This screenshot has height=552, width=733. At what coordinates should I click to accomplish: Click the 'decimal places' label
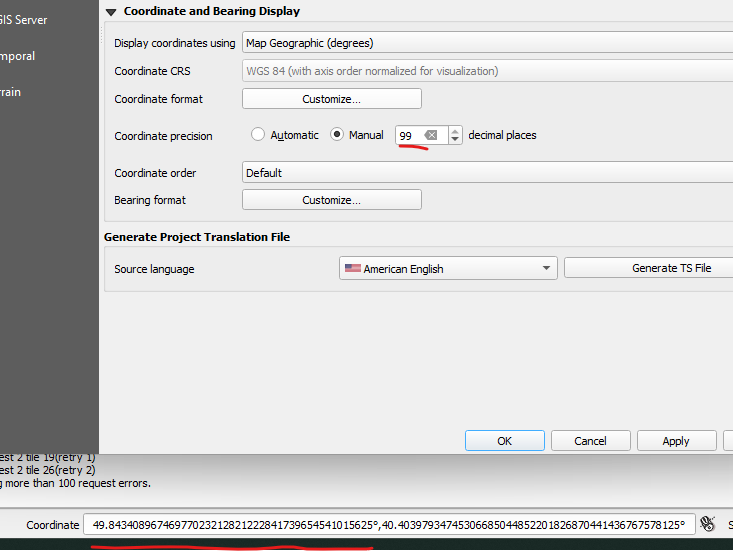coord(502,135)
